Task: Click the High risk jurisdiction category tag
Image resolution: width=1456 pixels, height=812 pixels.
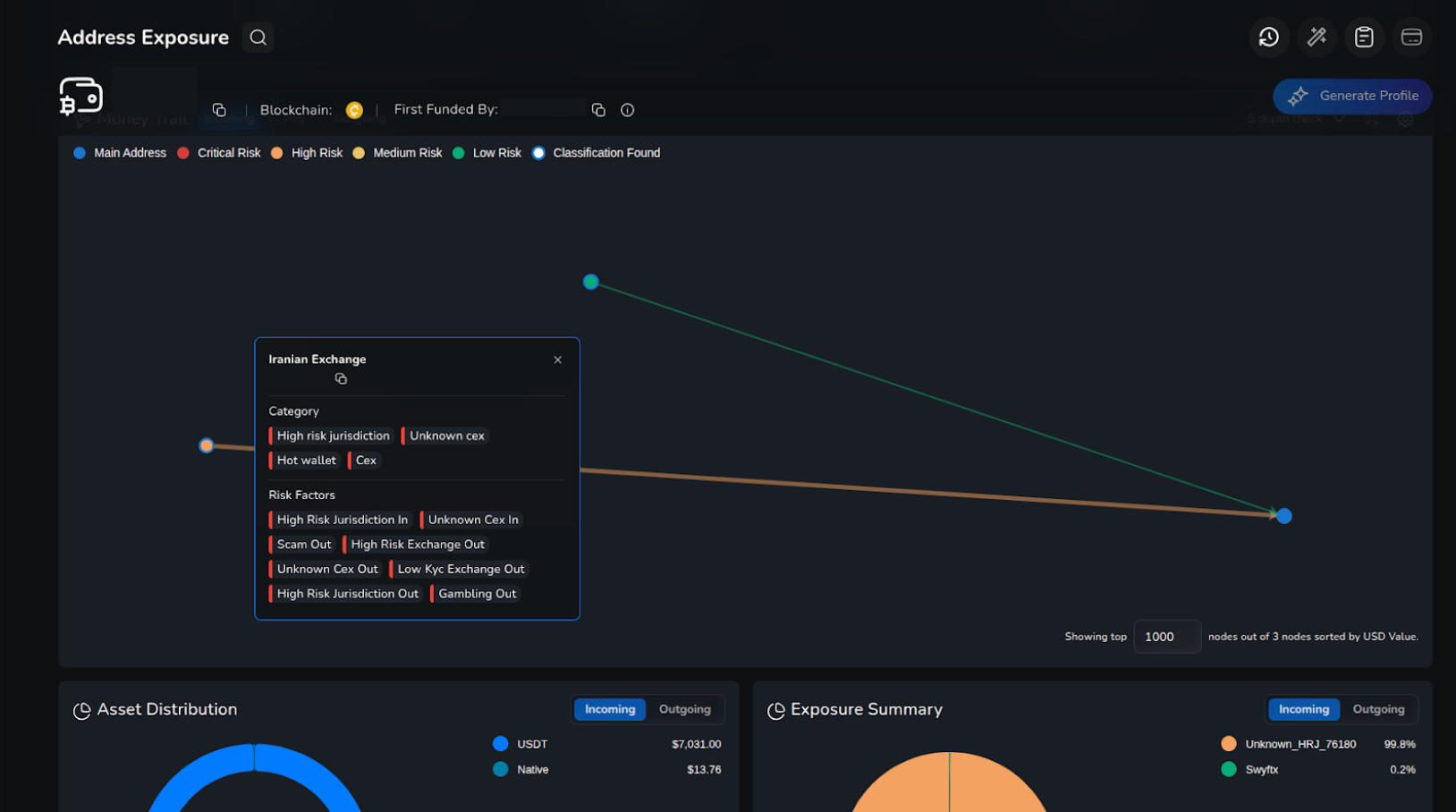Action: click(x=331, y=436)
